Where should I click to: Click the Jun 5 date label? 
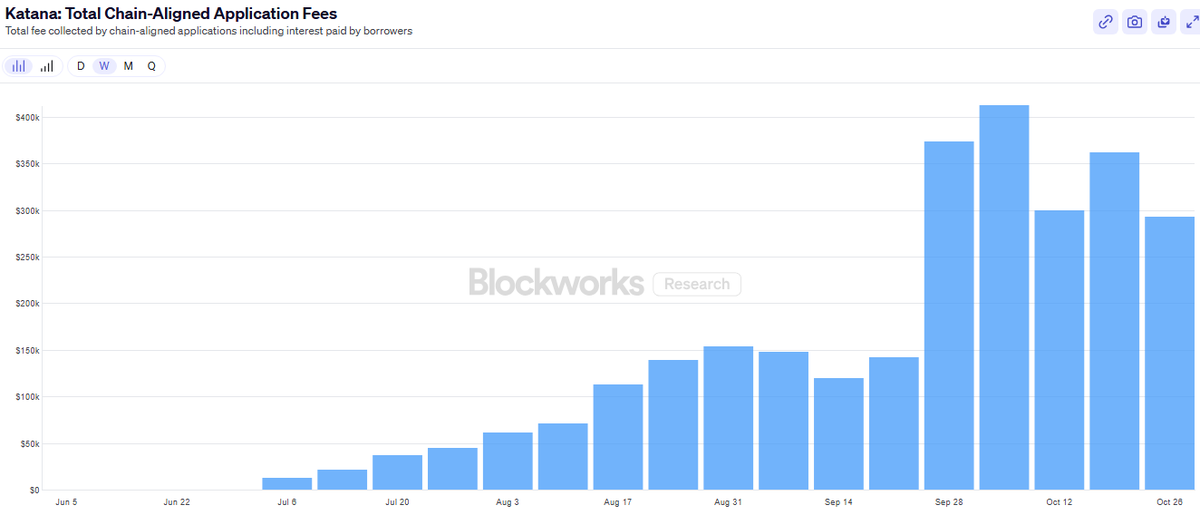(x=66, y=502)
